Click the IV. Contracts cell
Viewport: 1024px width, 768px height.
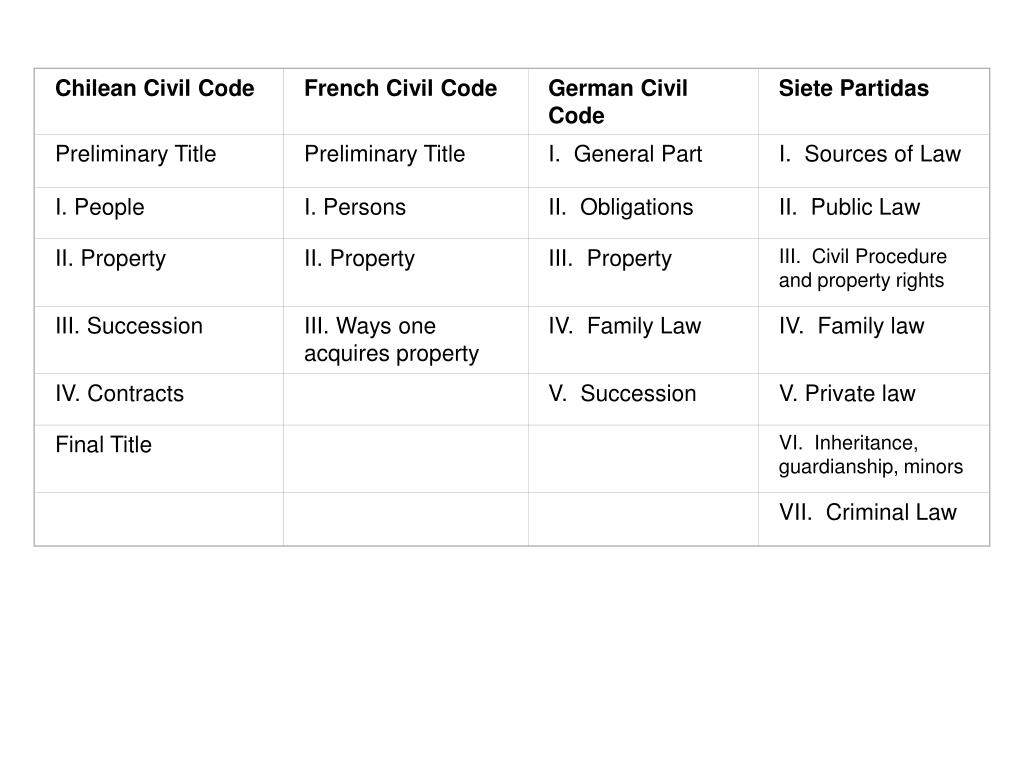tap(159, 399)
